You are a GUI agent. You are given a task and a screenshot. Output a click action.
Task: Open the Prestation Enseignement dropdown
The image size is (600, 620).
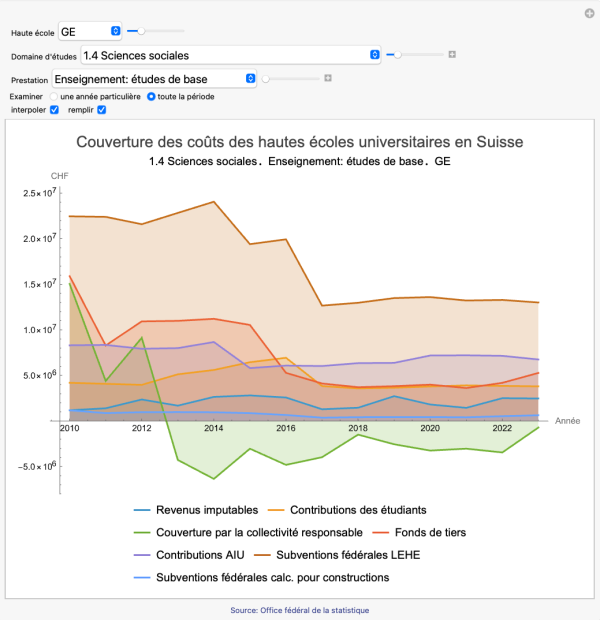coord(155,78)
